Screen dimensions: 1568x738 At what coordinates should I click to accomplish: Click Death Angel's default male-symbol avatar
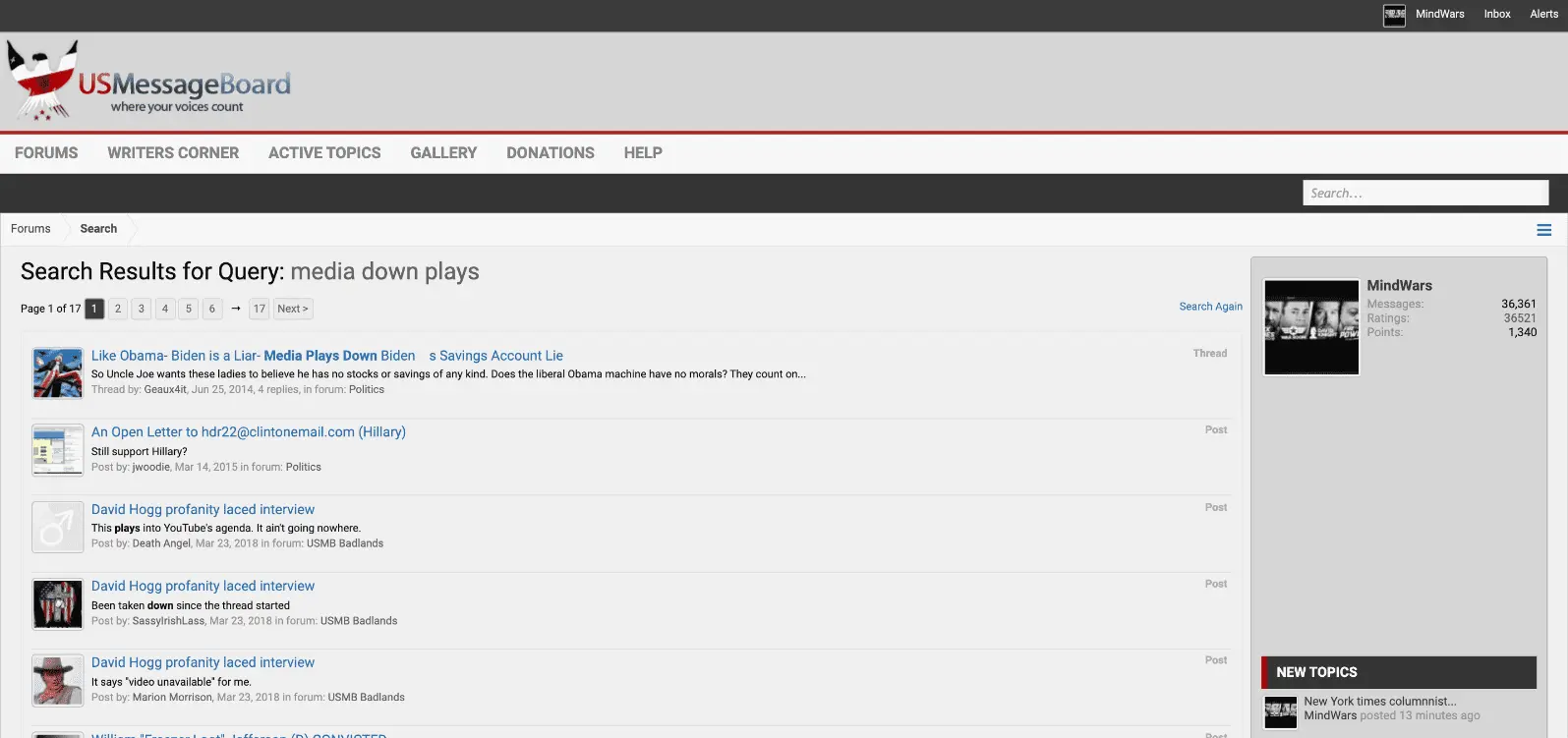[x=58, y=528]
